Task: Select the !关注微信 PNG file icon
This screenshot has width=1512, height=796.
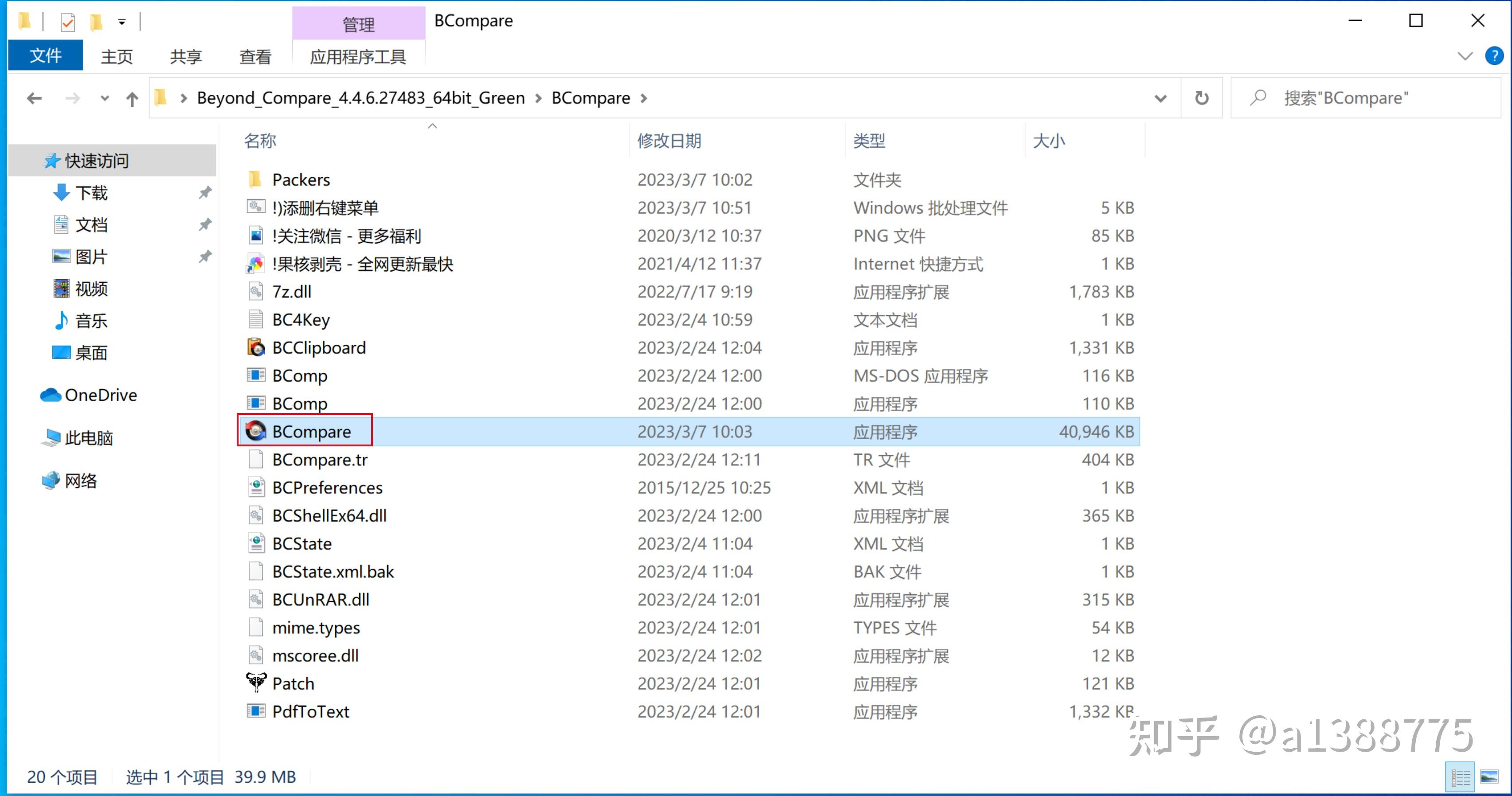Action: pos(255,236)
